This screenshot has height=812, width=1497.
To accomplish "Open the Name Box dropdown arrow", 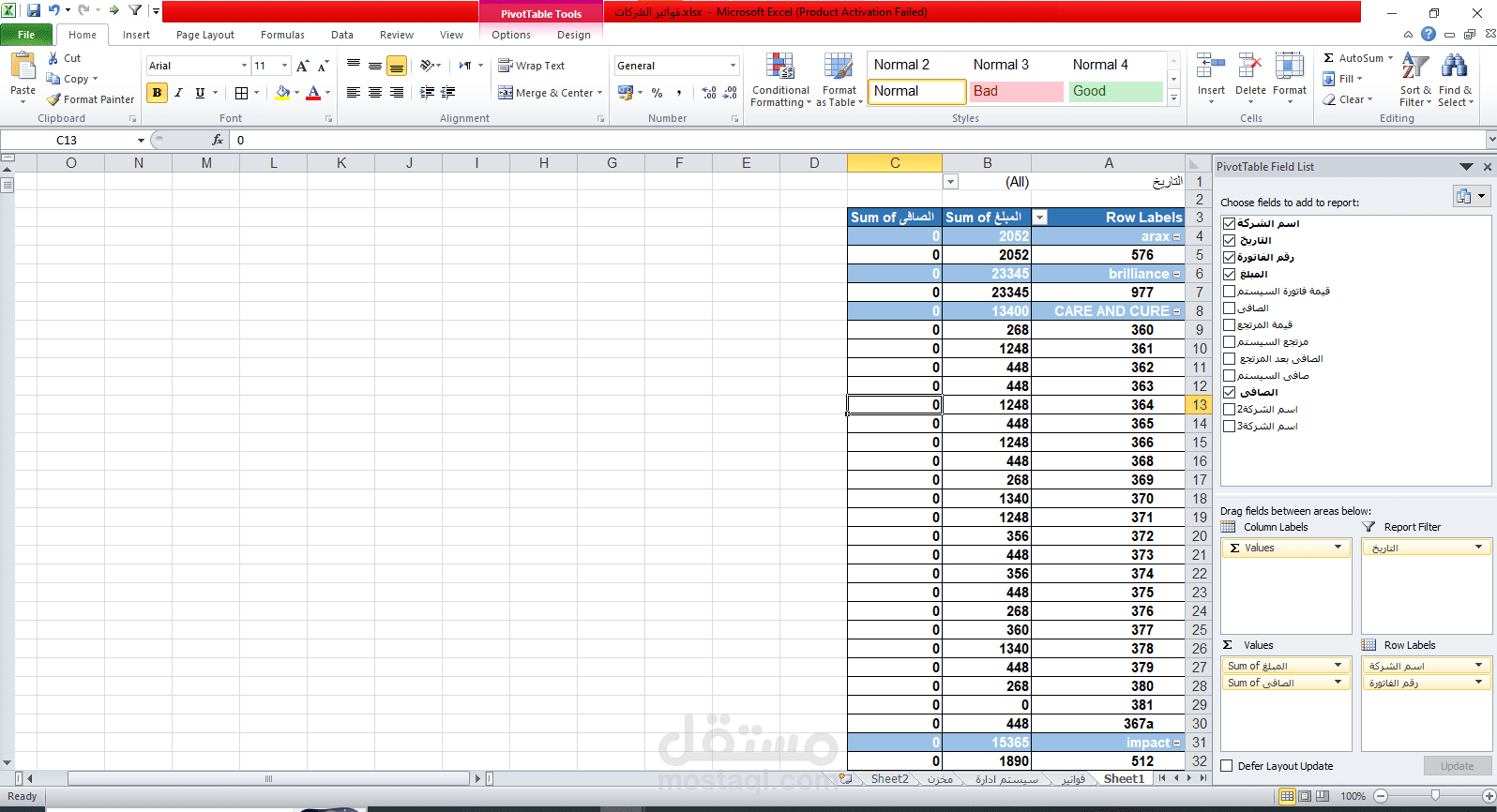I will coord(141,140).
